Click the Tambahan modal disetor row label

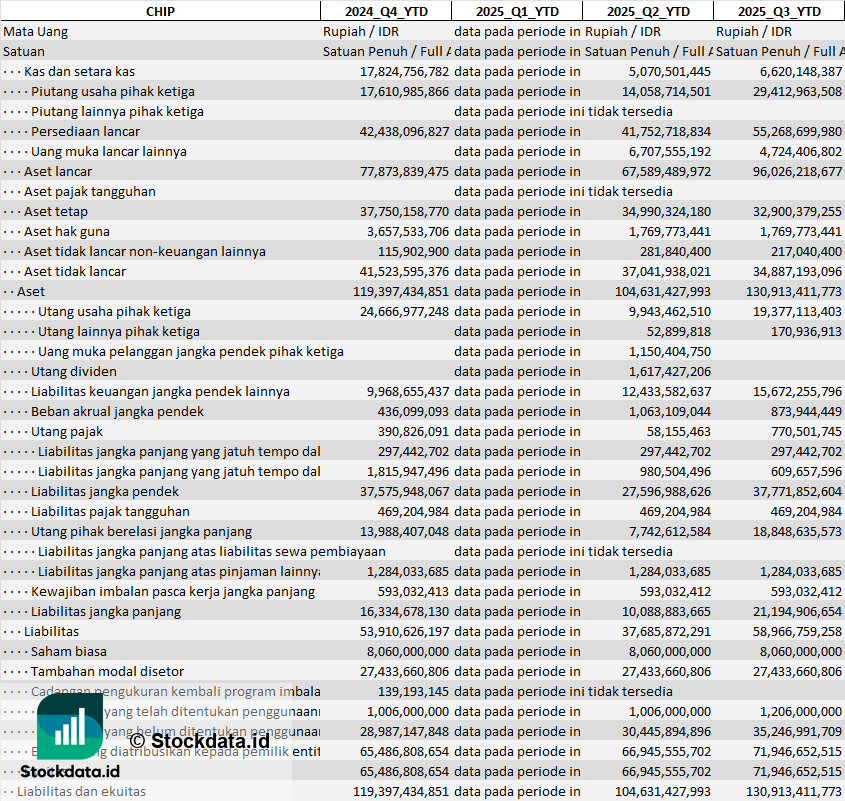[107, 671]
